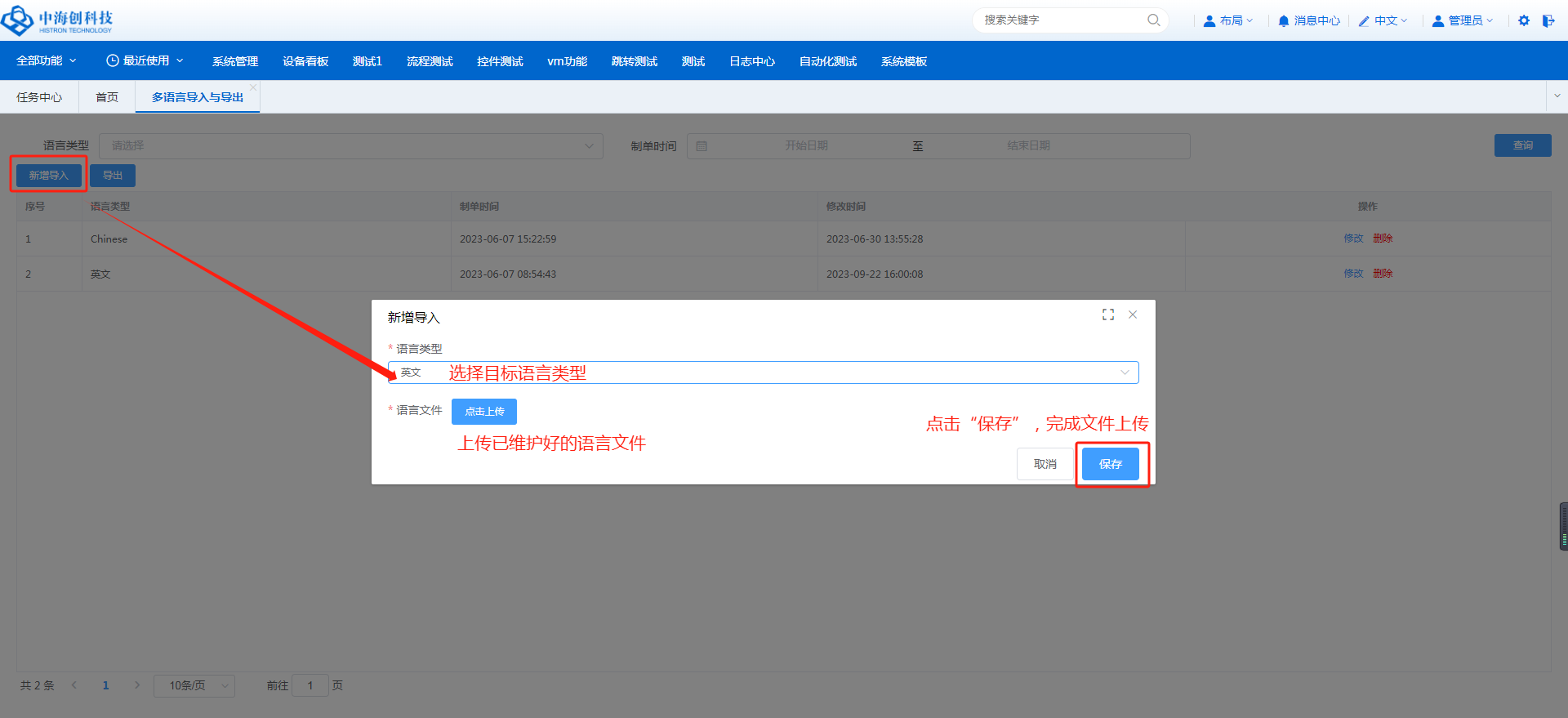Click the logout icon at top right
The width and height of the screenshot is (1568, 718).
[1548, 20]
